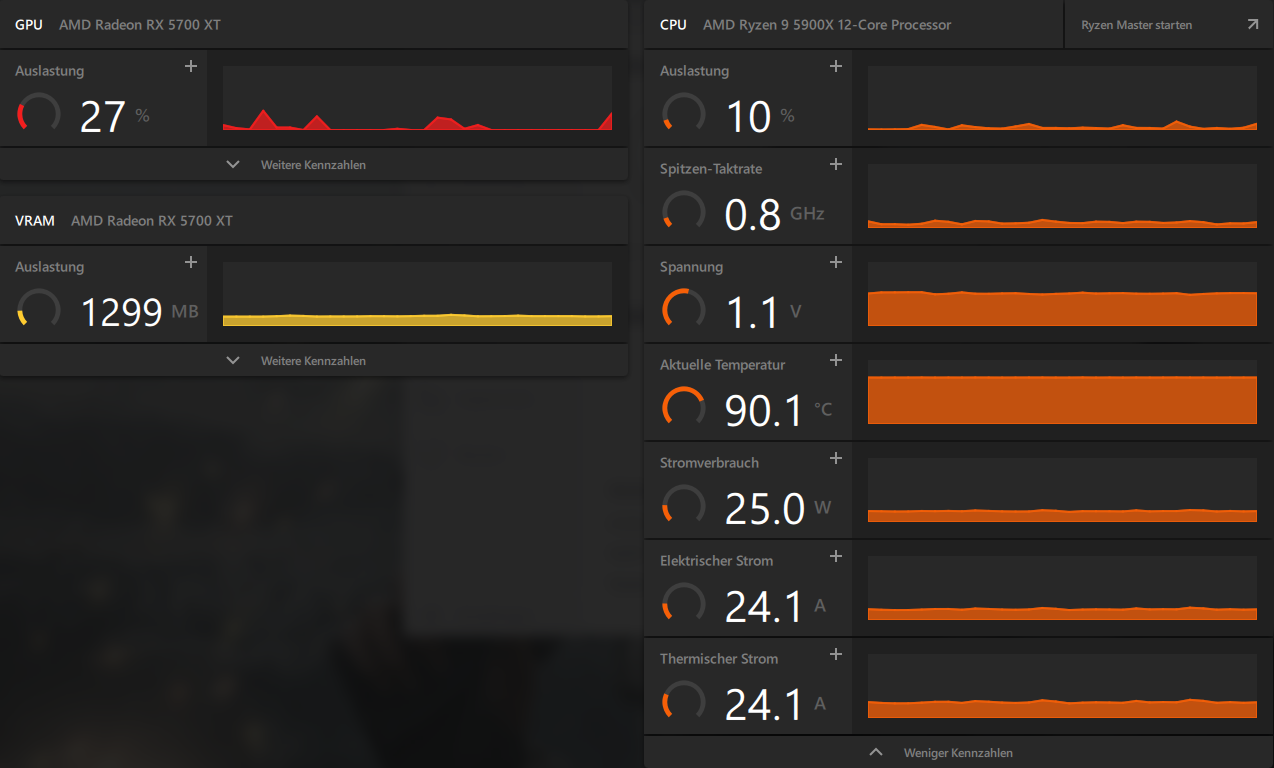Click plus icon next to GPU Auslastung

(x=191, y=66)
